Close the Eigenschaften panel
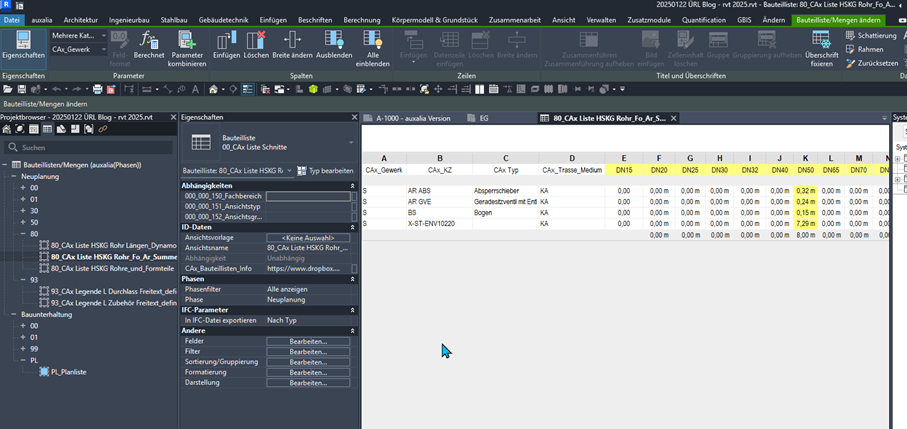Viewport: 907px width, 429px height. coord(355,117)
